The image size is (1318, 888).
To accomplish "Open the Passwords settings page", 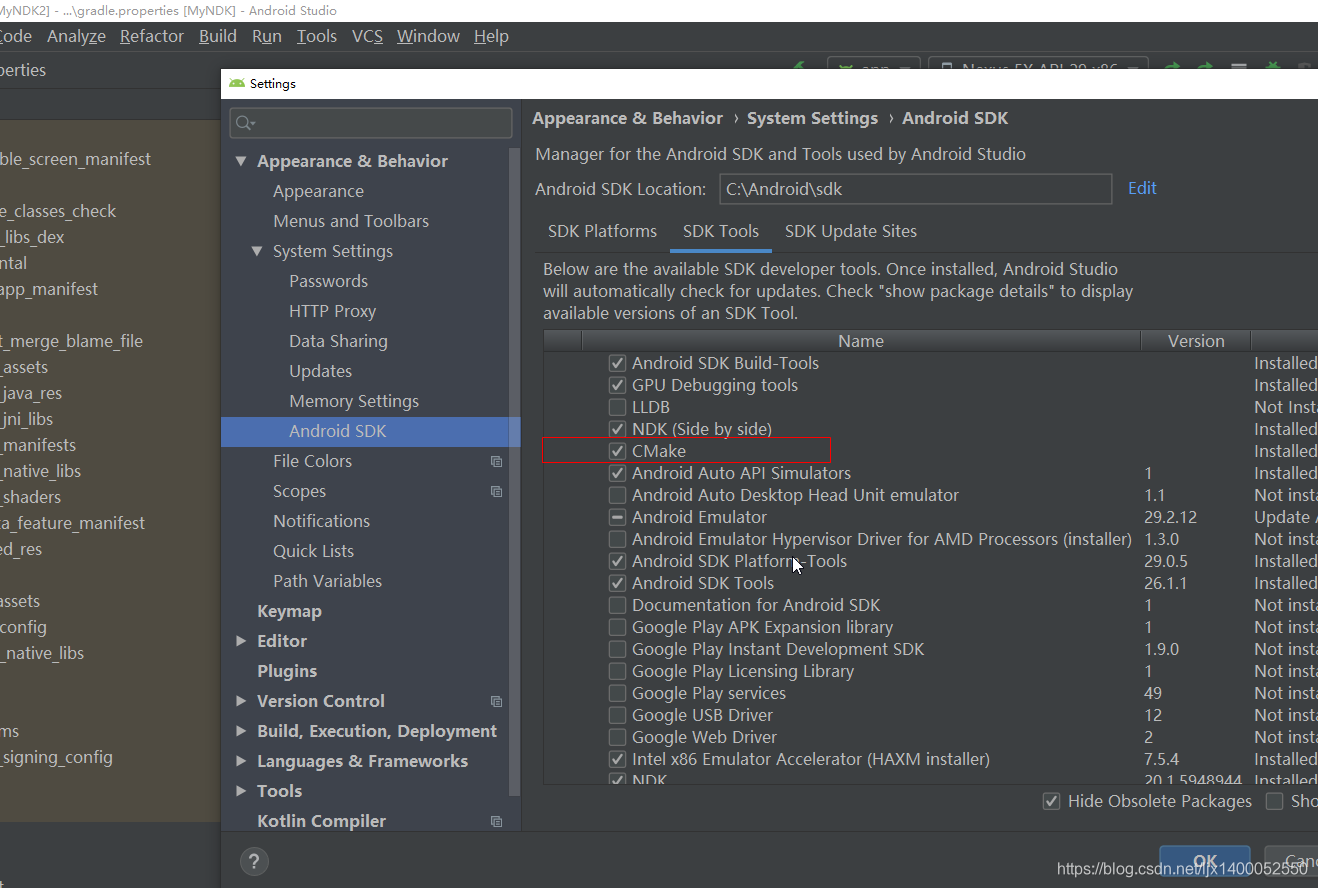I will 328,281.
